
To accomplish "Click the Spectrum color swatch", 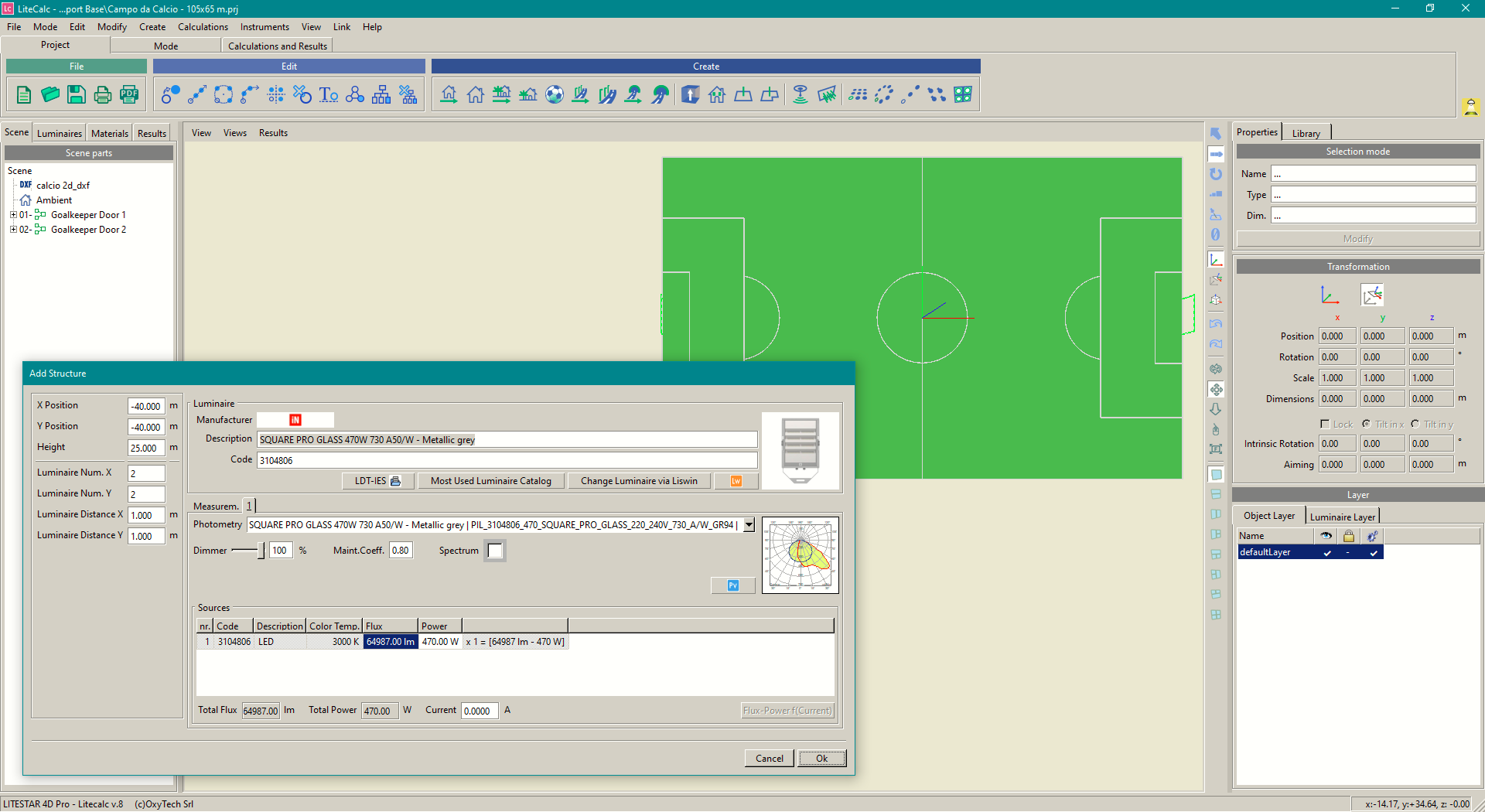I will click(x=495, y=551).
